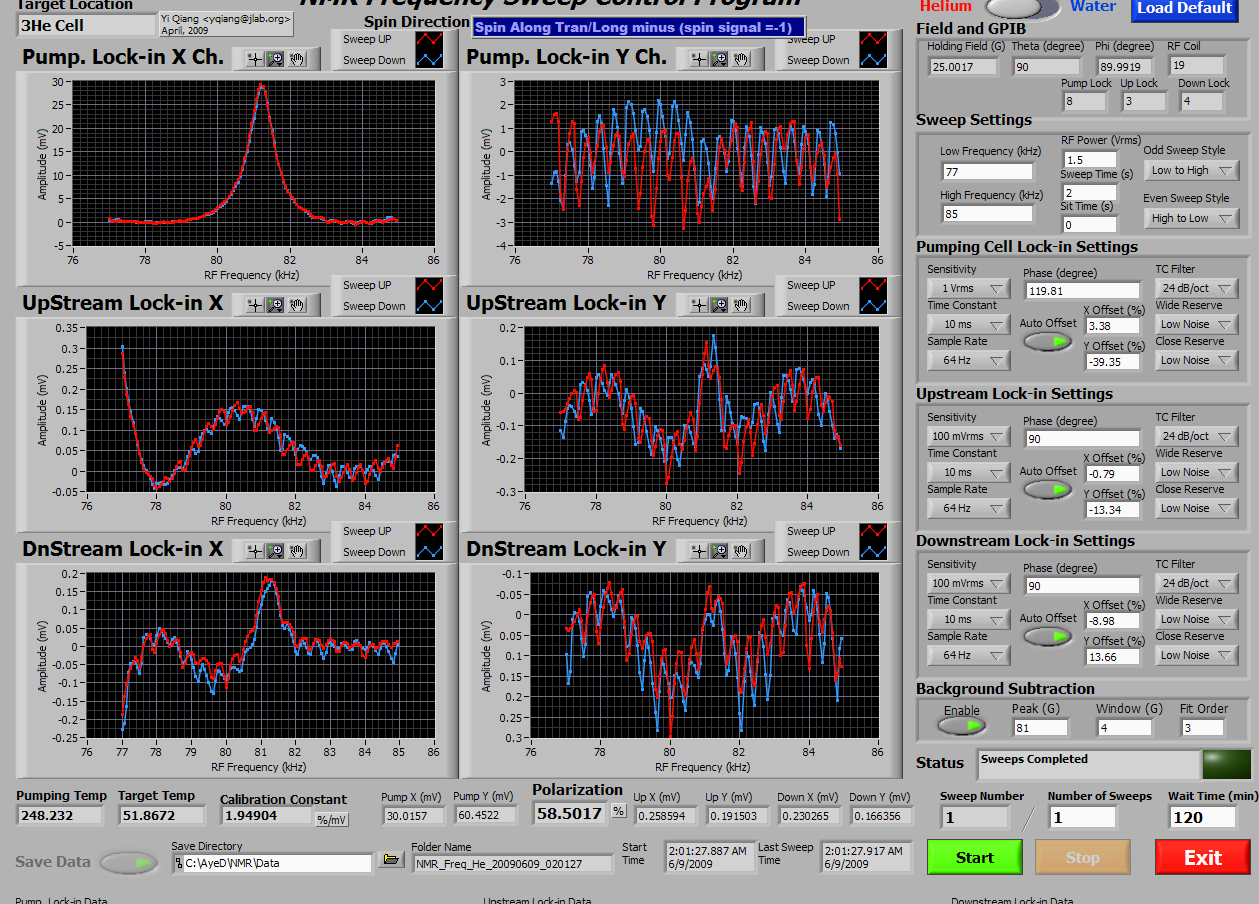
Task: Select pan hand tool on UpStream Lock-in Y graph
Action: pos(741,305)
